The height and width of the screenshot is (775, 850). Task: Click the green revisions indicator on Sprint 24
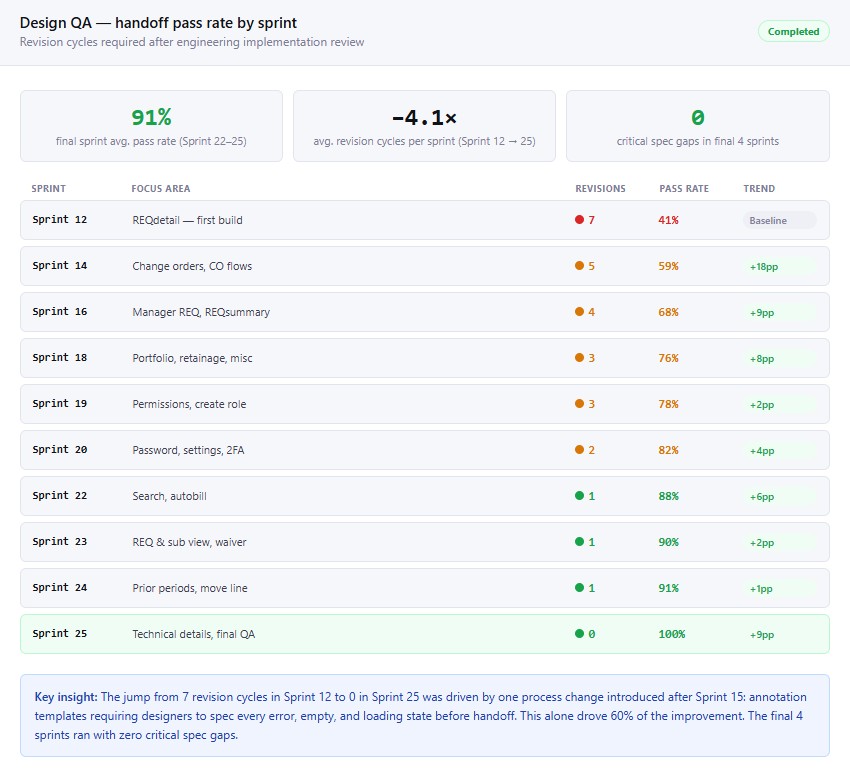[579, 588]
